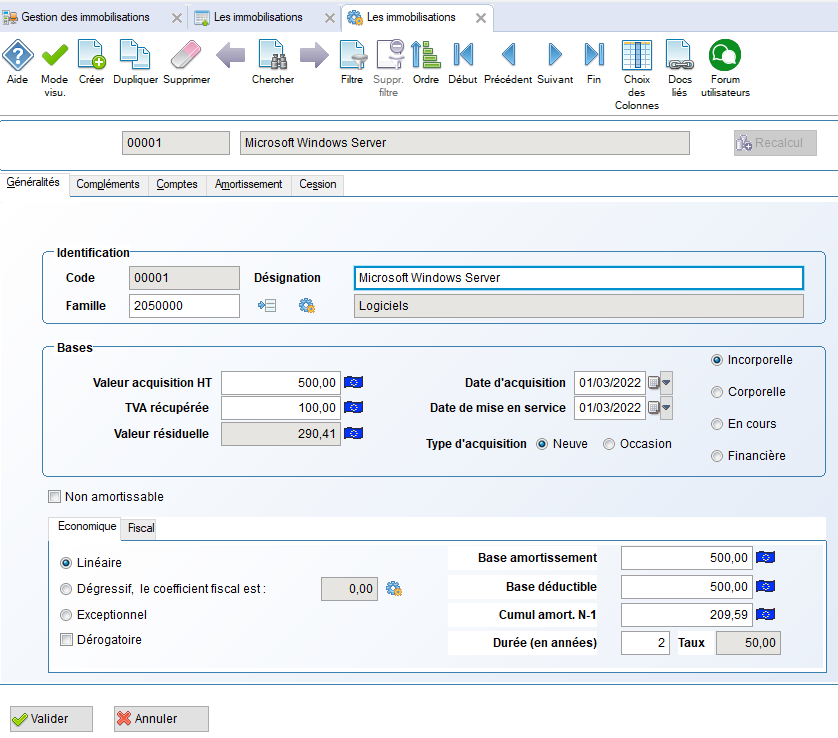This screenshot has width=838, height=738.
Task: Choose Neuve as acquisition type
Action: [x=542, y=445]
